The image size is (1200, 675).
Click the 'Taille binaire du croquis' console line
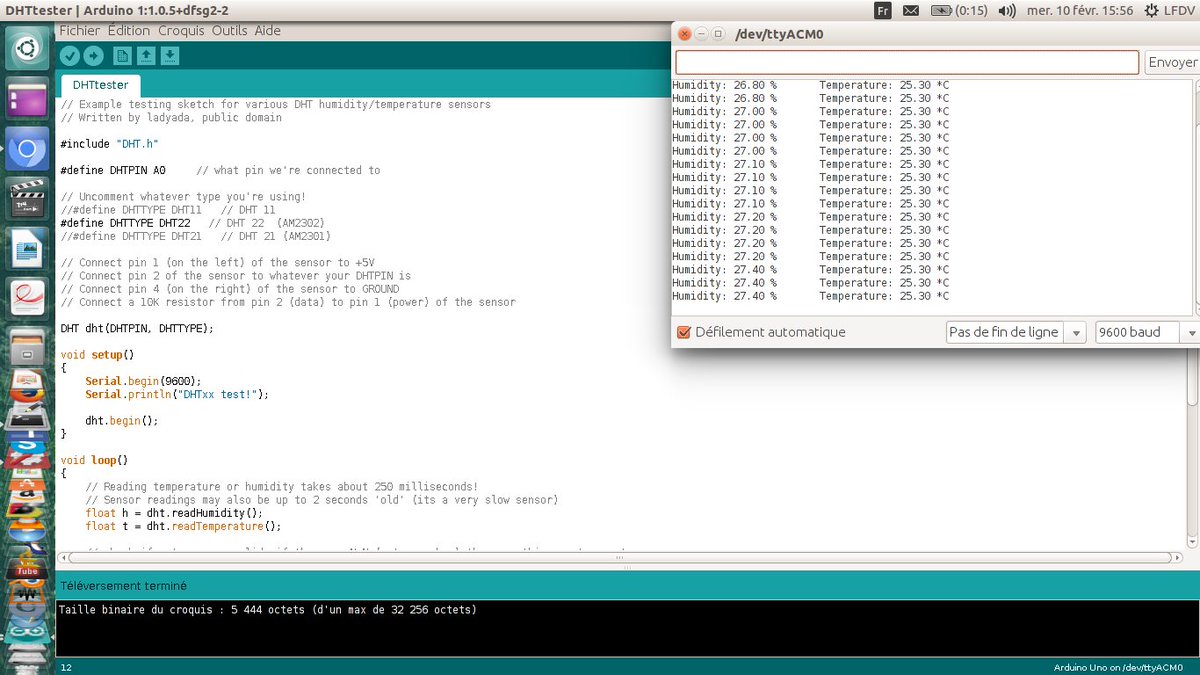tap(268, 609)
